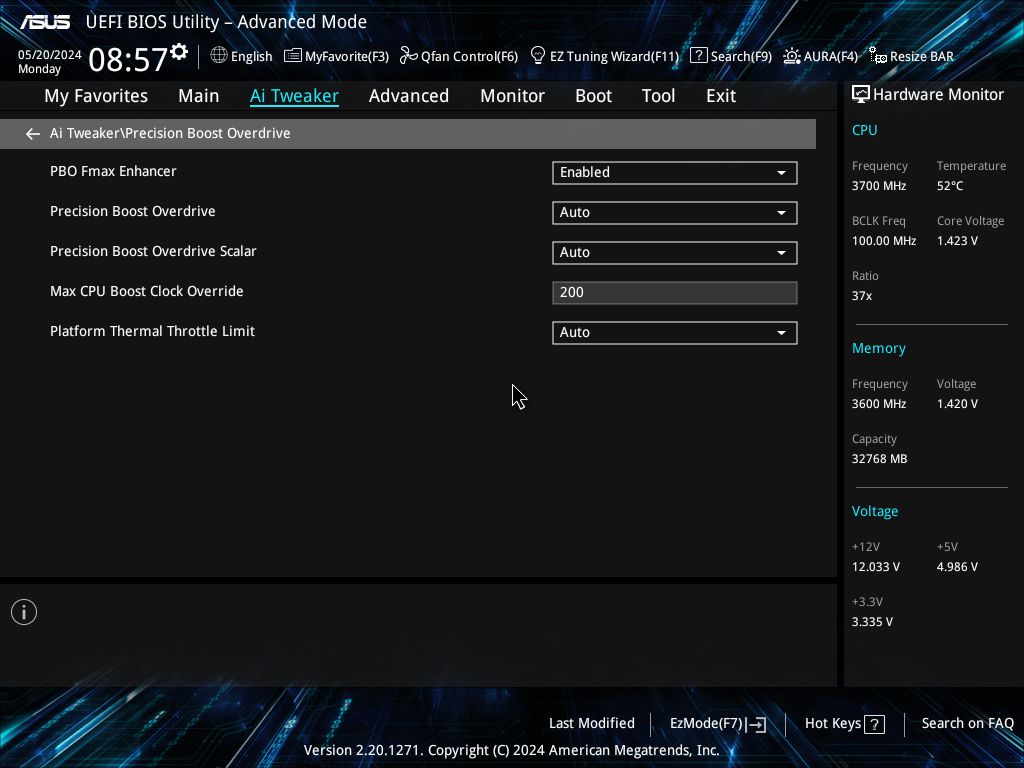Image resolution: width=1024 pixels, height=768 pixels.
Task: Click the globe language icon
Action: coord(219,56)
